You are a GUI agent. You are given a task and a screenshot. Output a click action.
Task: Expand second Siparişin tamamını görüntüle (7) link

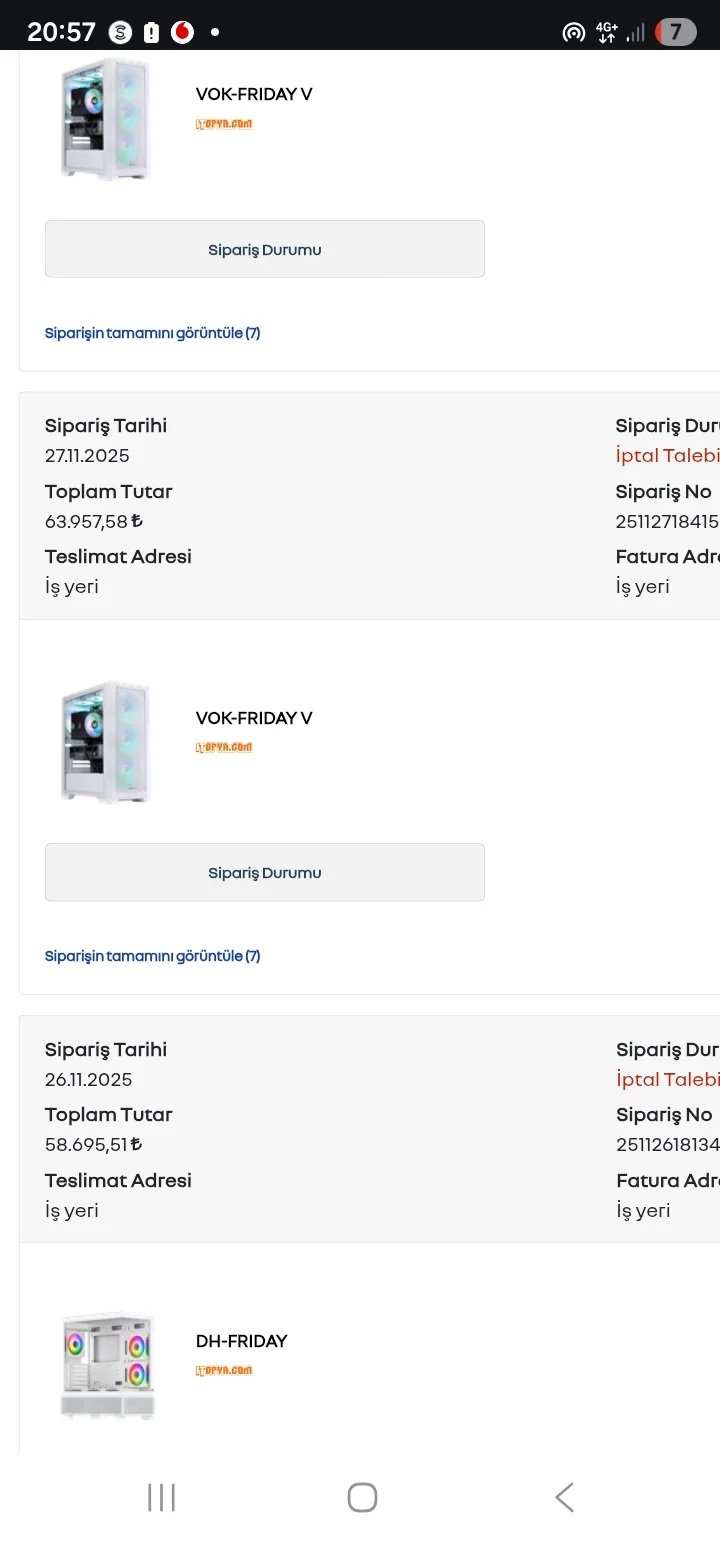coord(152,956)
